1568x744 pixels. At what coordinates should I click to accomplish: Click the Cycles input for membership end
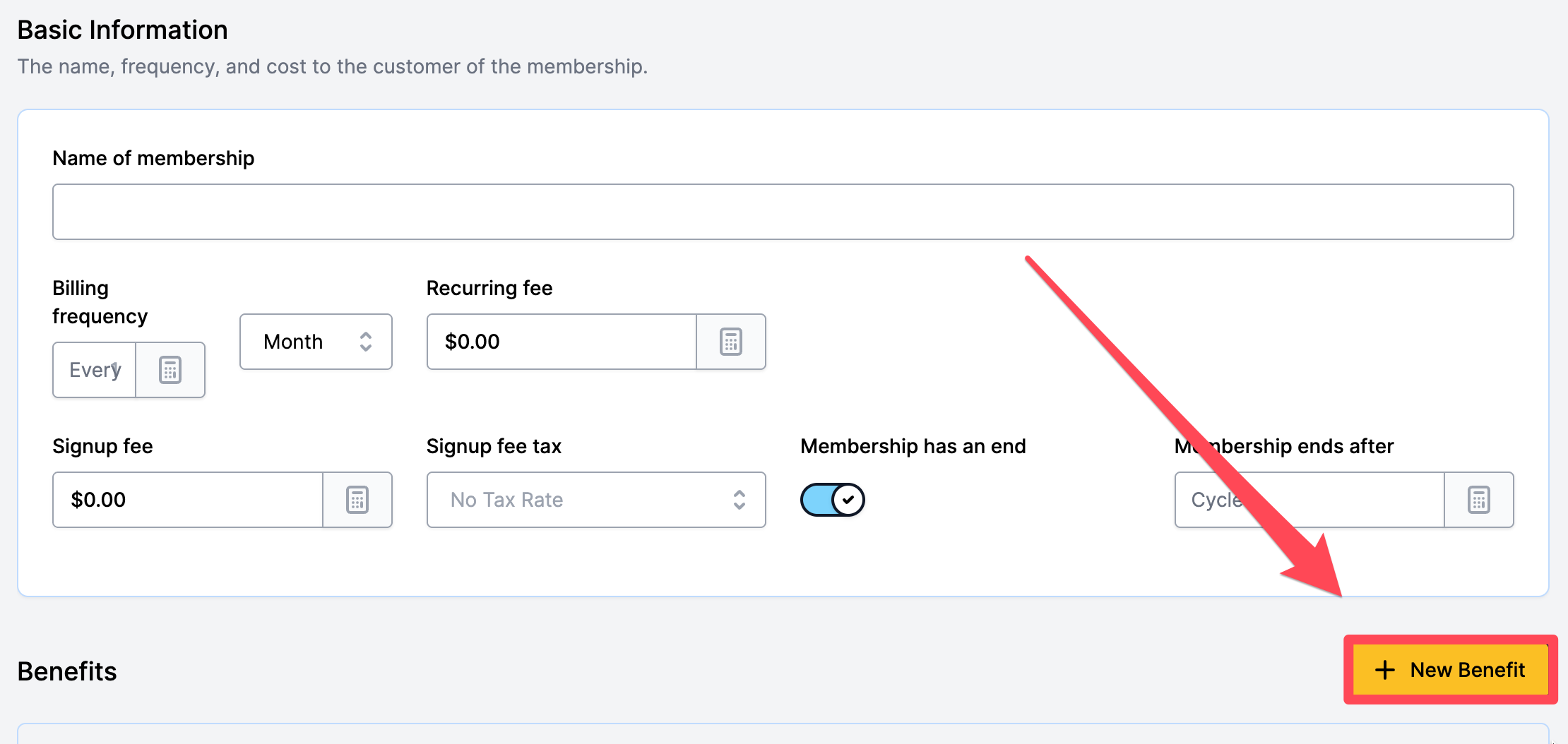tap(1309, 500)
